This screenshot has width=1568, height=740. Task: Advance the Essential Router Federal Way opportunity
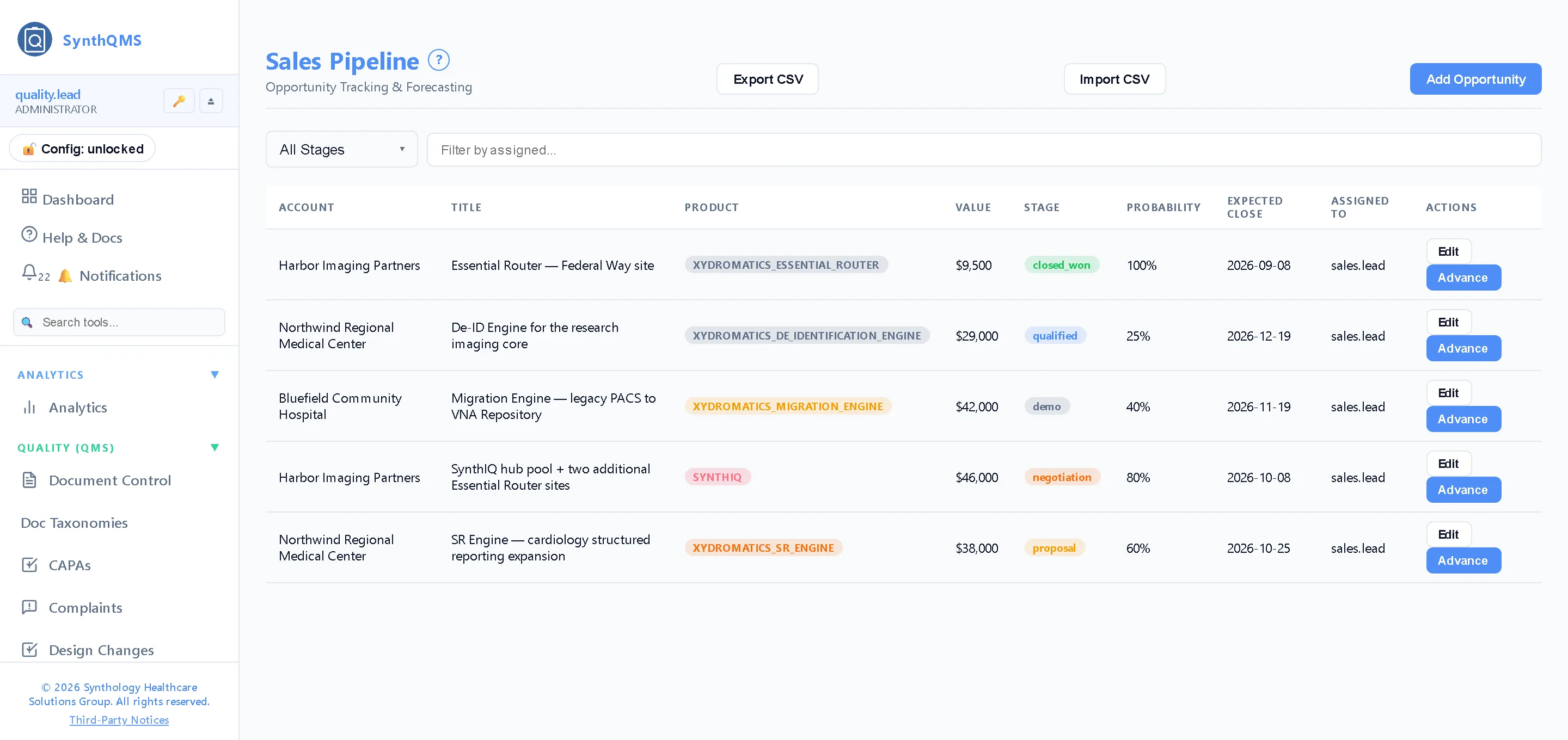point(1463,277)
